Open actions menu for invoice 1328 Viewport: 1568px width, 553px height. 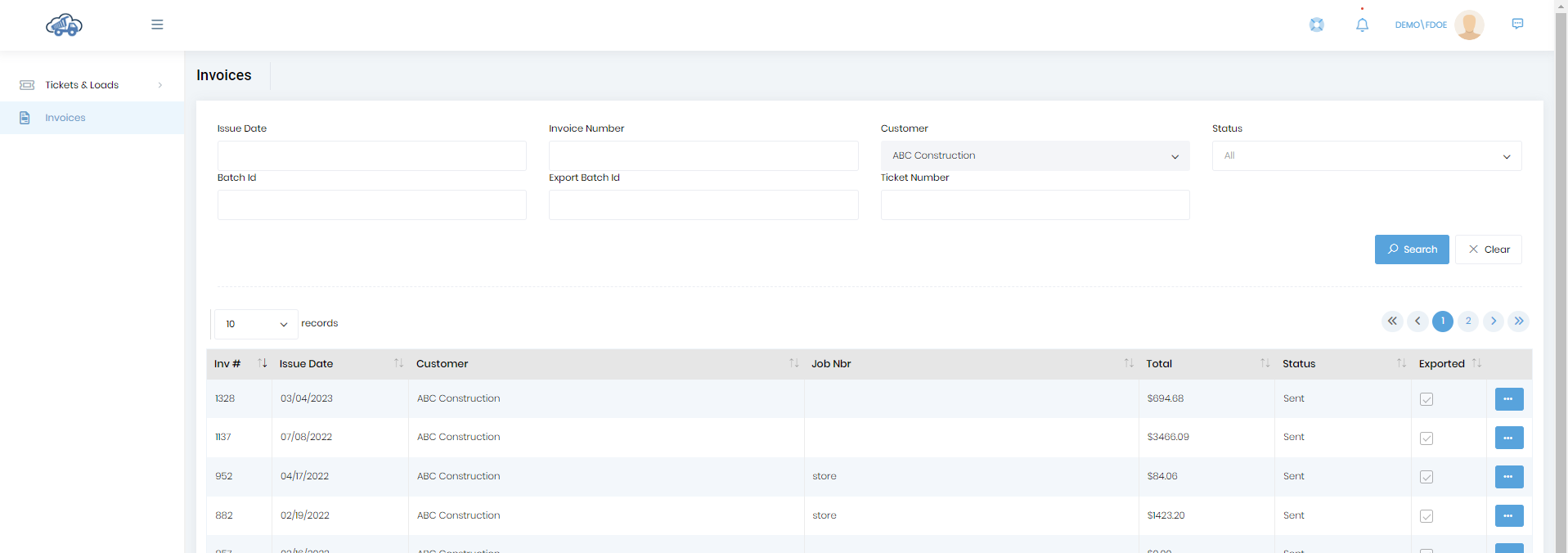point(1509,399)
